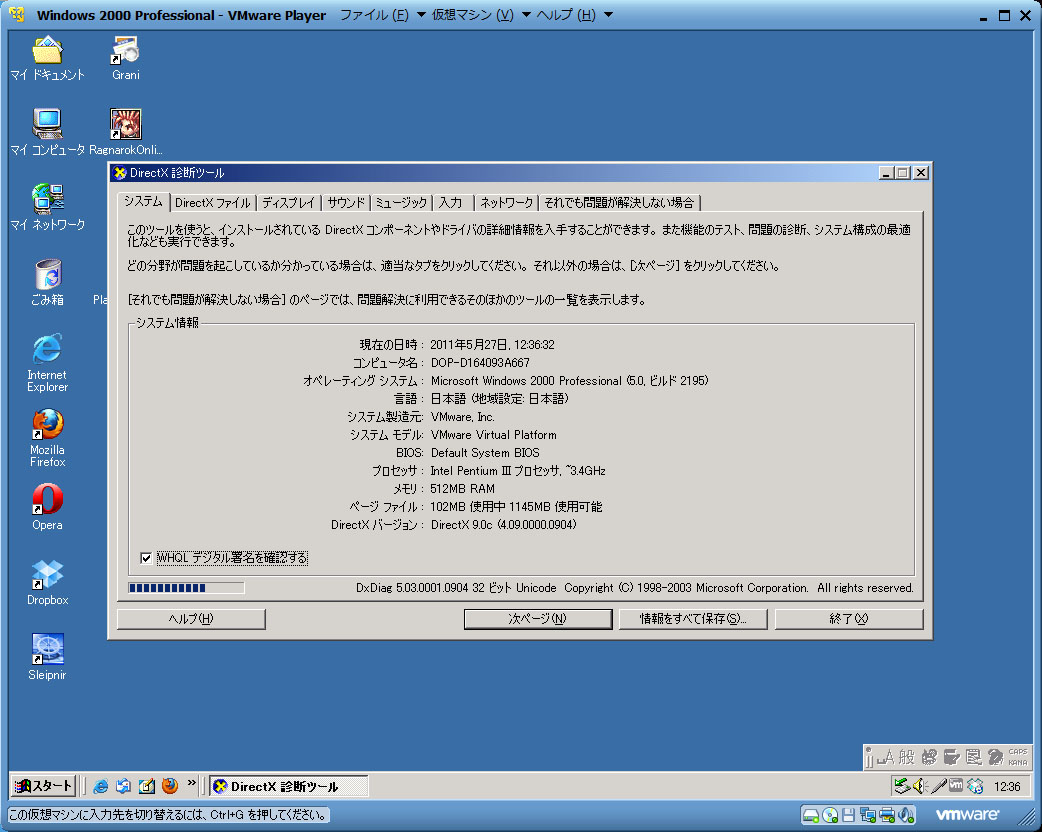Screen dimensions: 1042x832
Task: Uncheck the WHQL デジタル署名を確認する checkbox
Action: pyautogui.click(x=146, y=558)
